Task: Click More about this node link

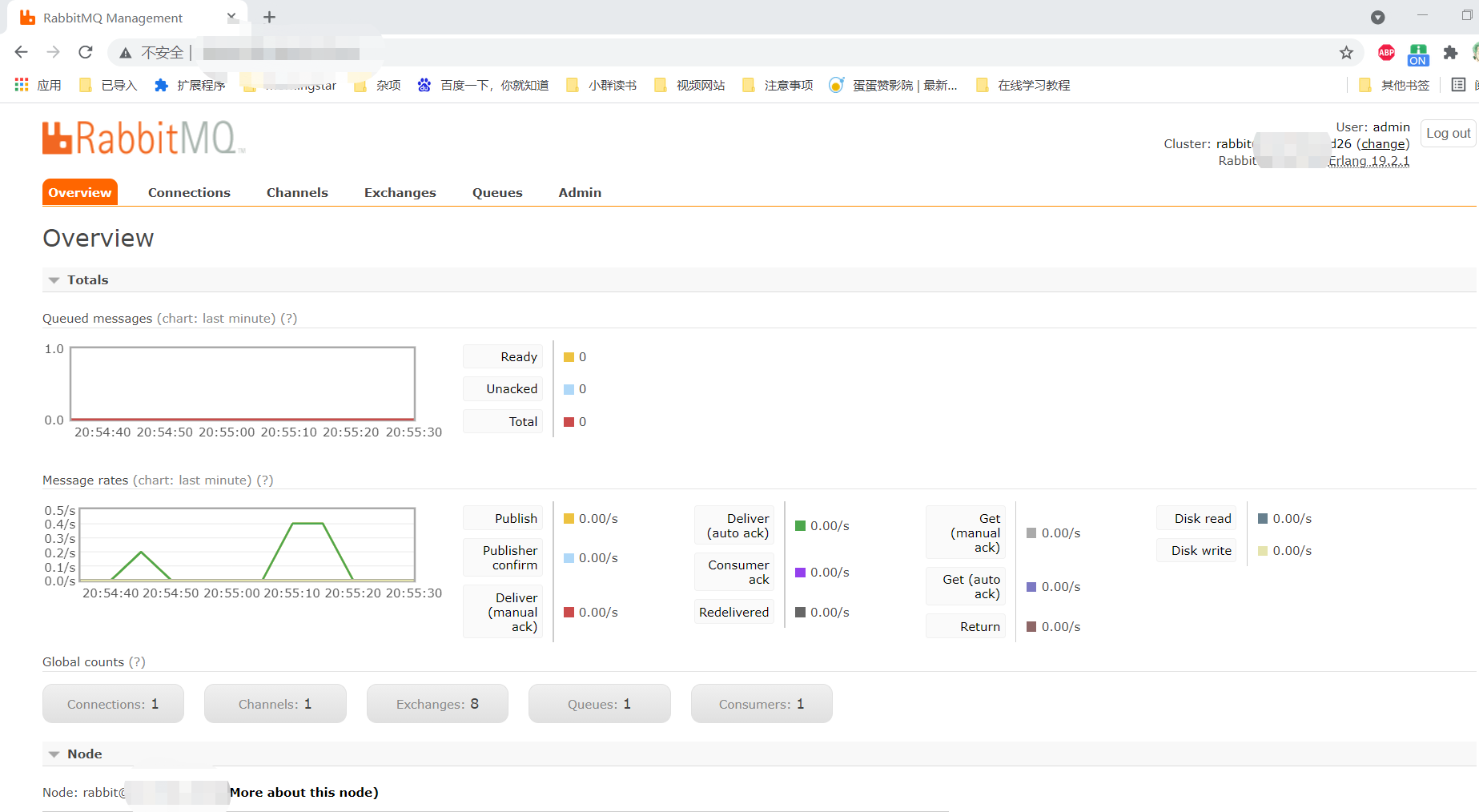Action: (304, 793)
